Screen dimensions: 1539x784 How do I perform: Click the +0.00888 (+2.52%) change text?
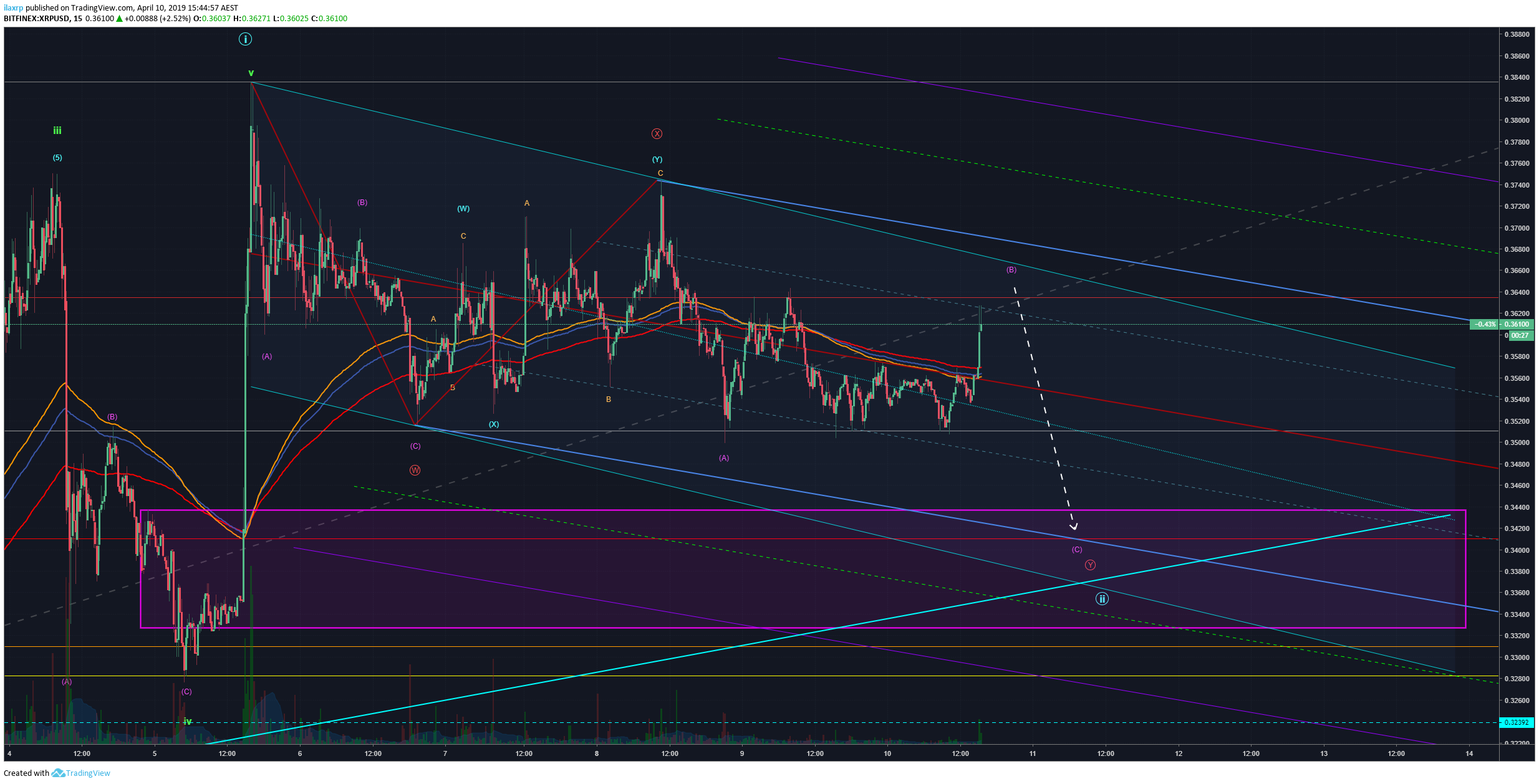(x=157, y=19)
